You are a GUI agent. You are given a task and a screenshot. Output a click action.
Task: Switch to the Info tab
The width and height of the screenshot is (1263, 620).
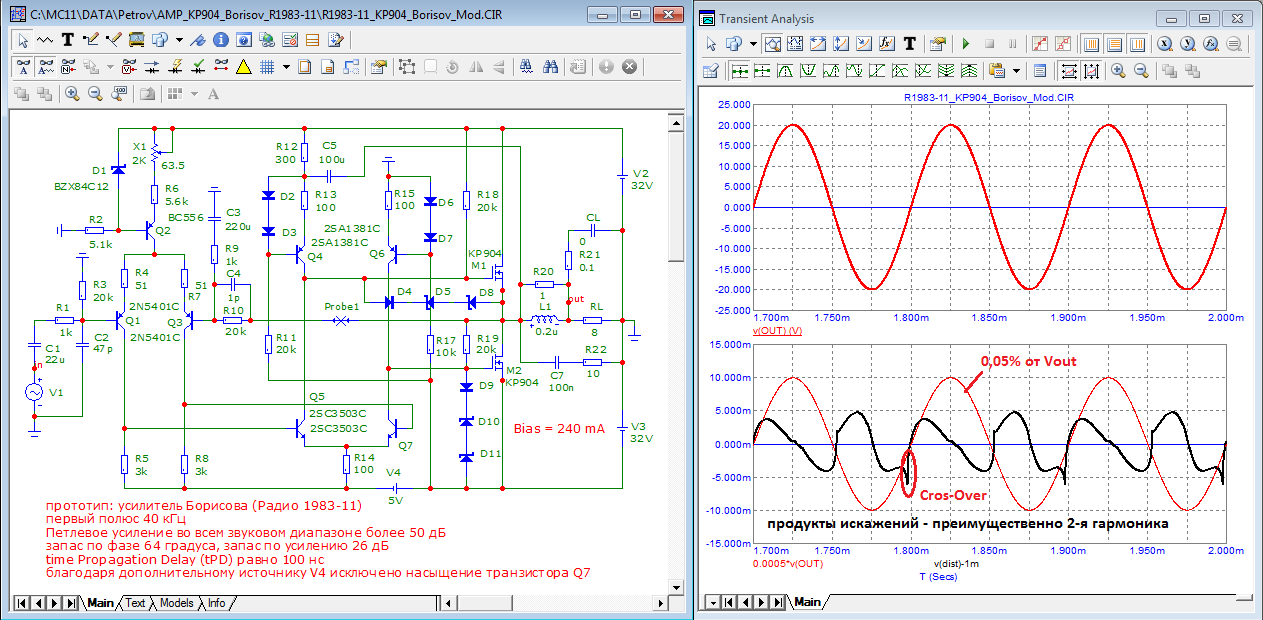point(215,603)
